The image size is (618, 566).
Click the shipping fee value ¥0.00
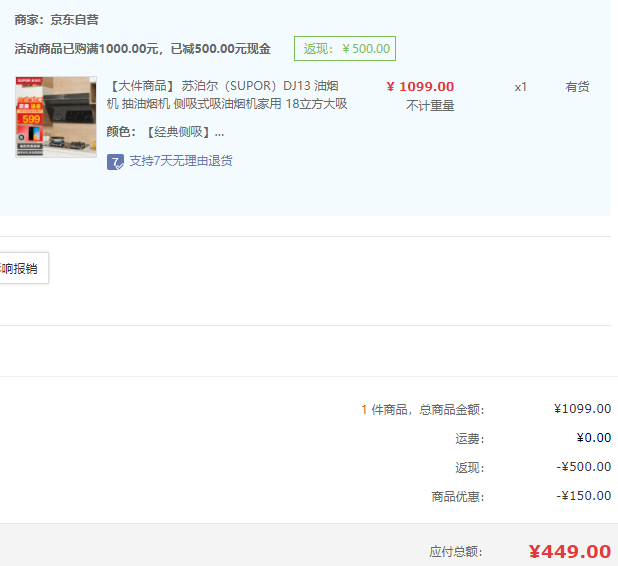tap(594, 438)
